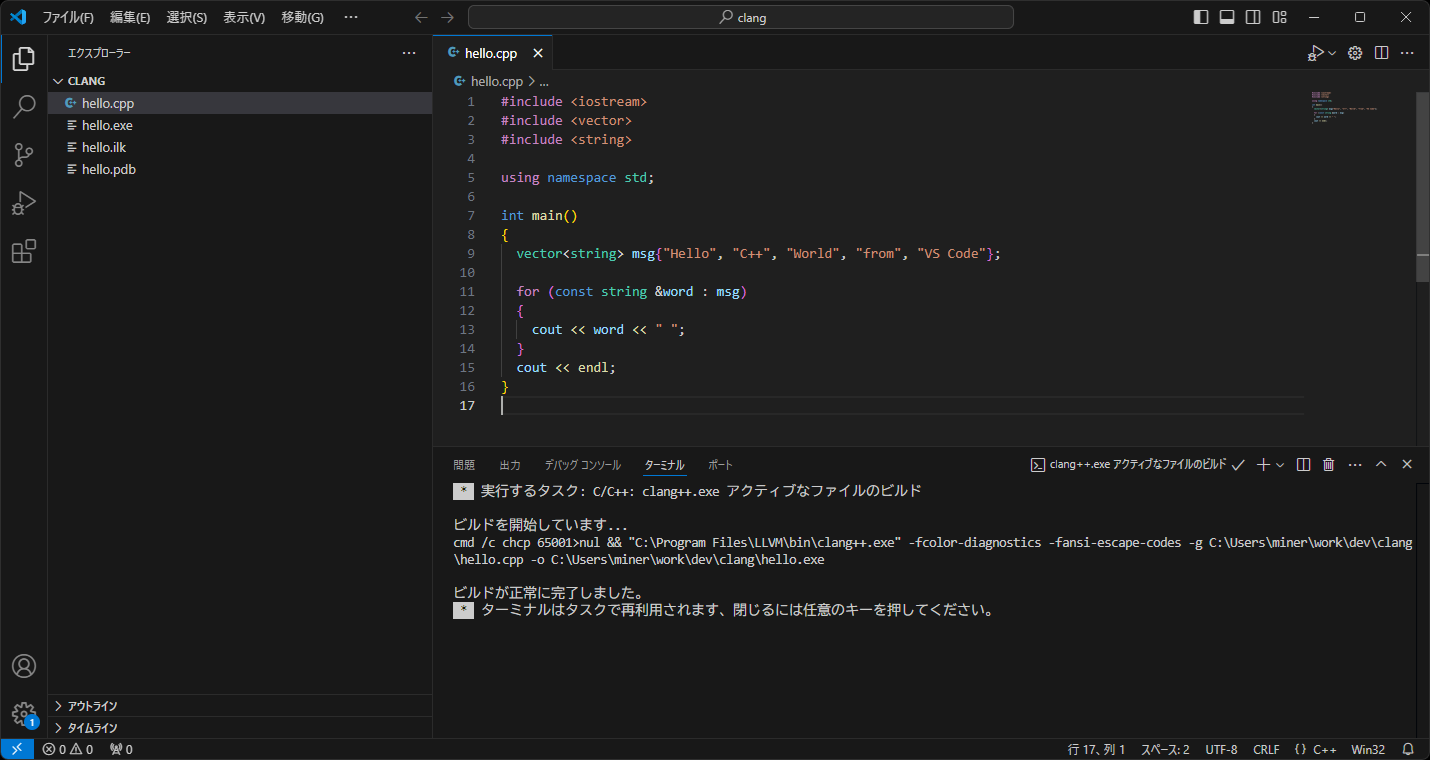Image resolution: width=1430 pixels, height=760 pixels.
Task: Switch to the ターミナル tab
Action: point(664,464)
